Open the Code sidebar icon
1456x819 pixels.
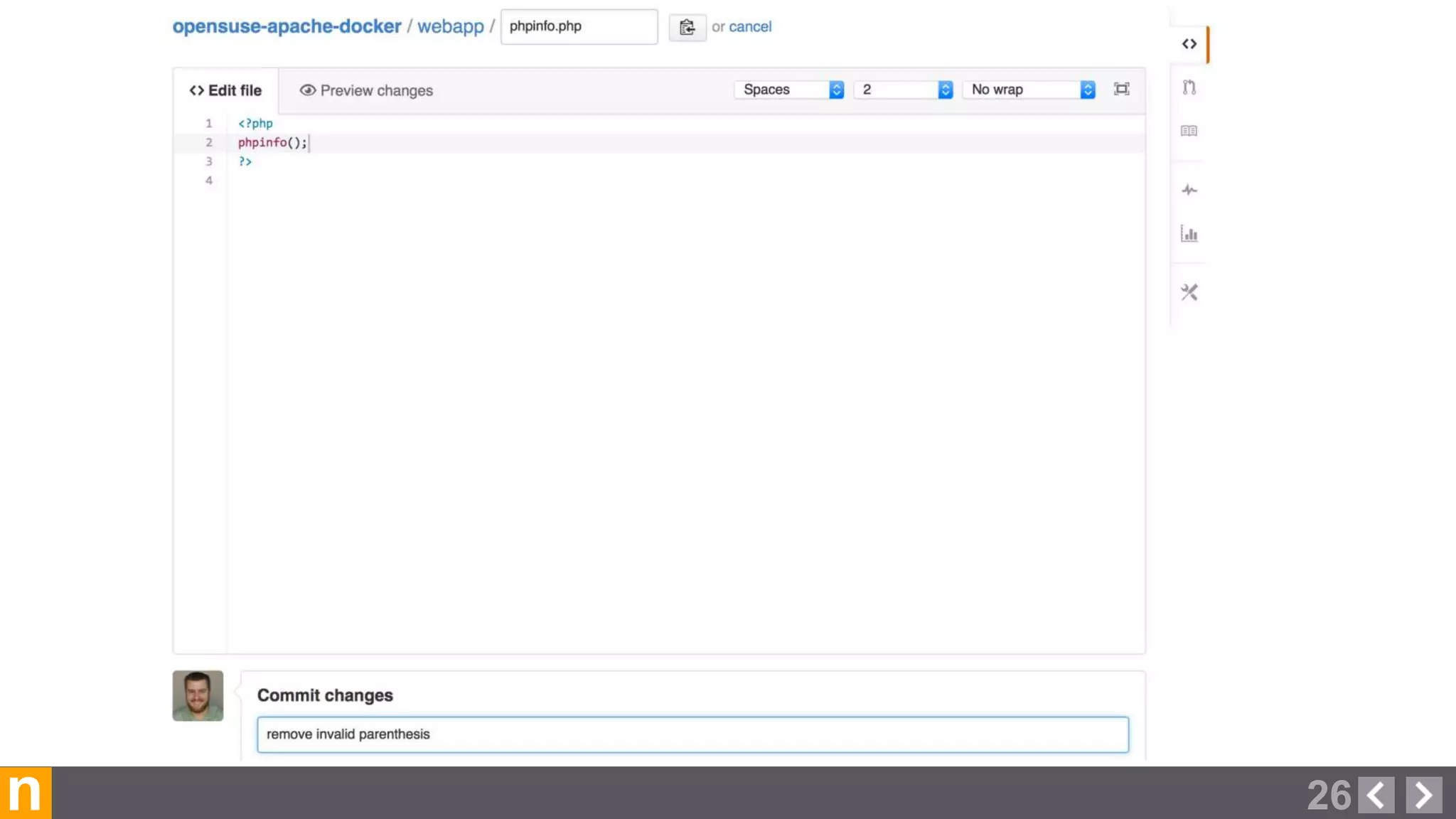1189,44
